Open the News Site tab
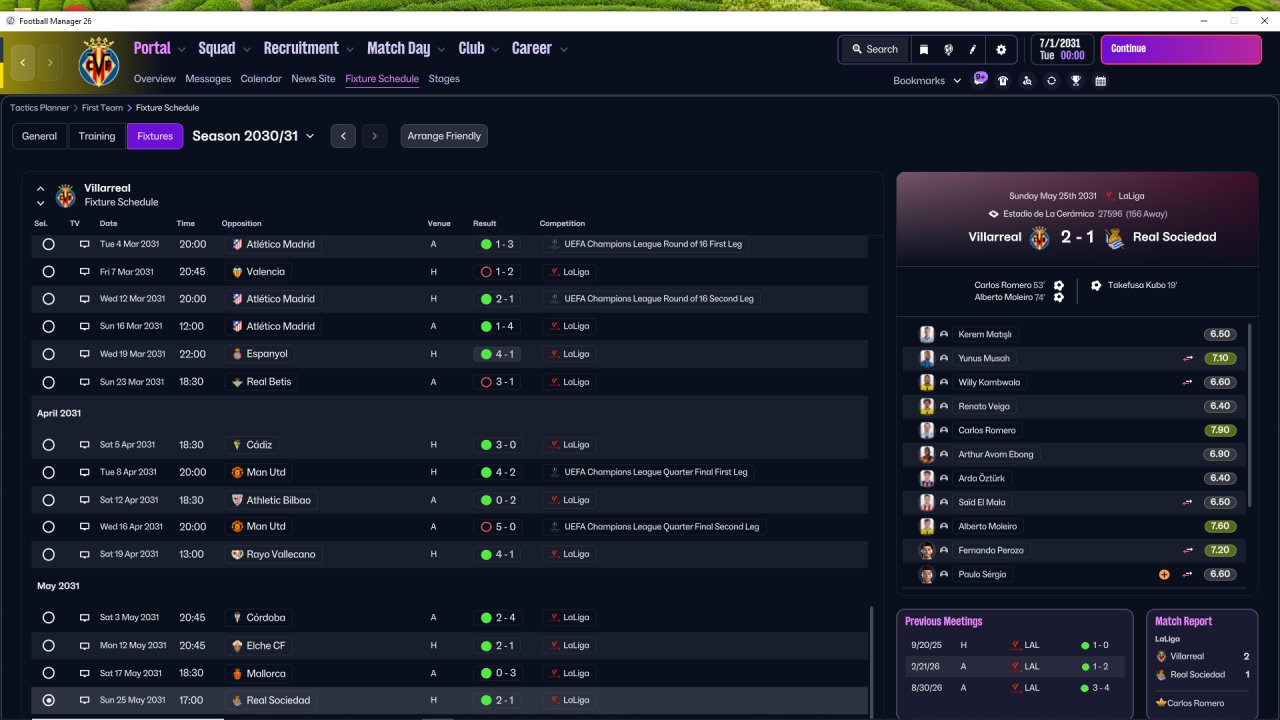This screenshot has height=720, width=1280. tap(313, 79)
